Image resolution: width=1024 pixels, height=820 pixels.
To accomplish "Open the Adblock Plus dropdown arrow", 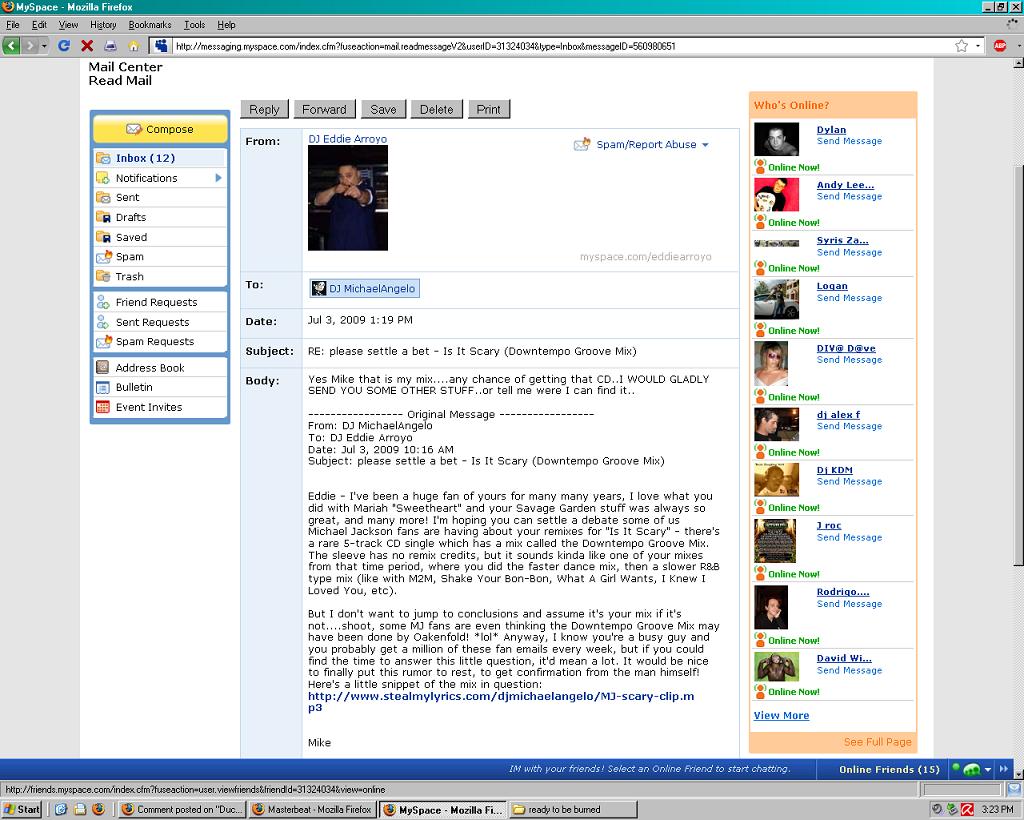I will click(x=1017, y=46).
